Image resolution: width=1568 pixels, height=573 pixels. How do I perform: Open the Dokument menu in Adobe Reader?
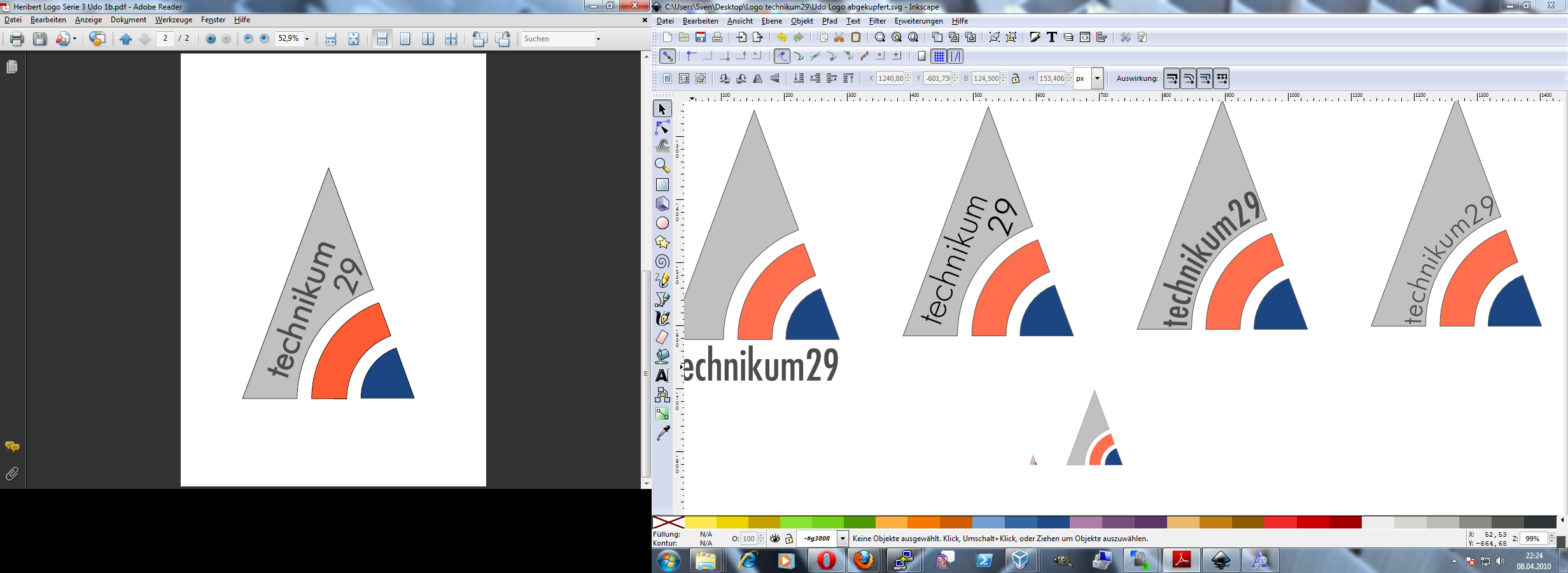pyautogui.click(x=128, y=20)
